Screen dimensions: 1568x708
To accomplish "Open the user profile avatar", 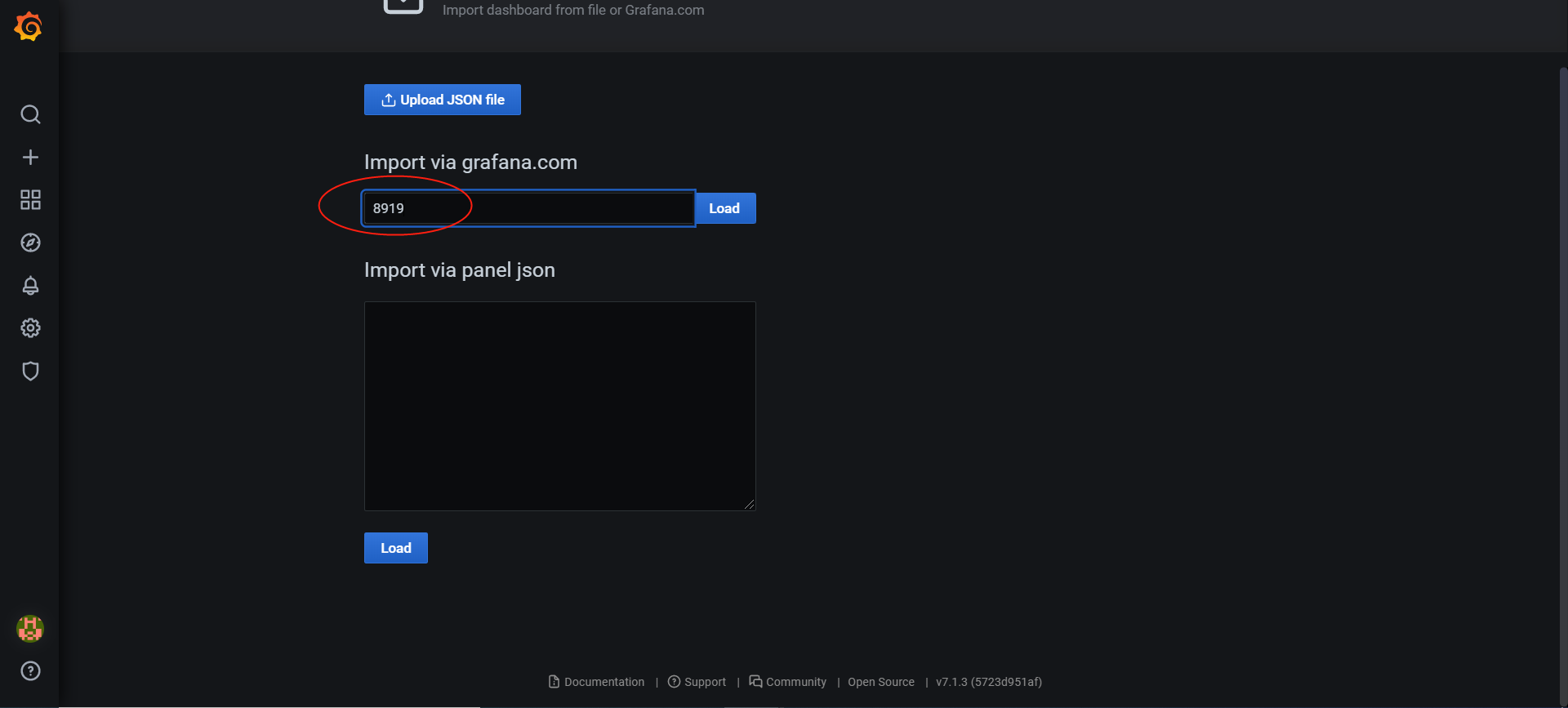I will [30, 629].
